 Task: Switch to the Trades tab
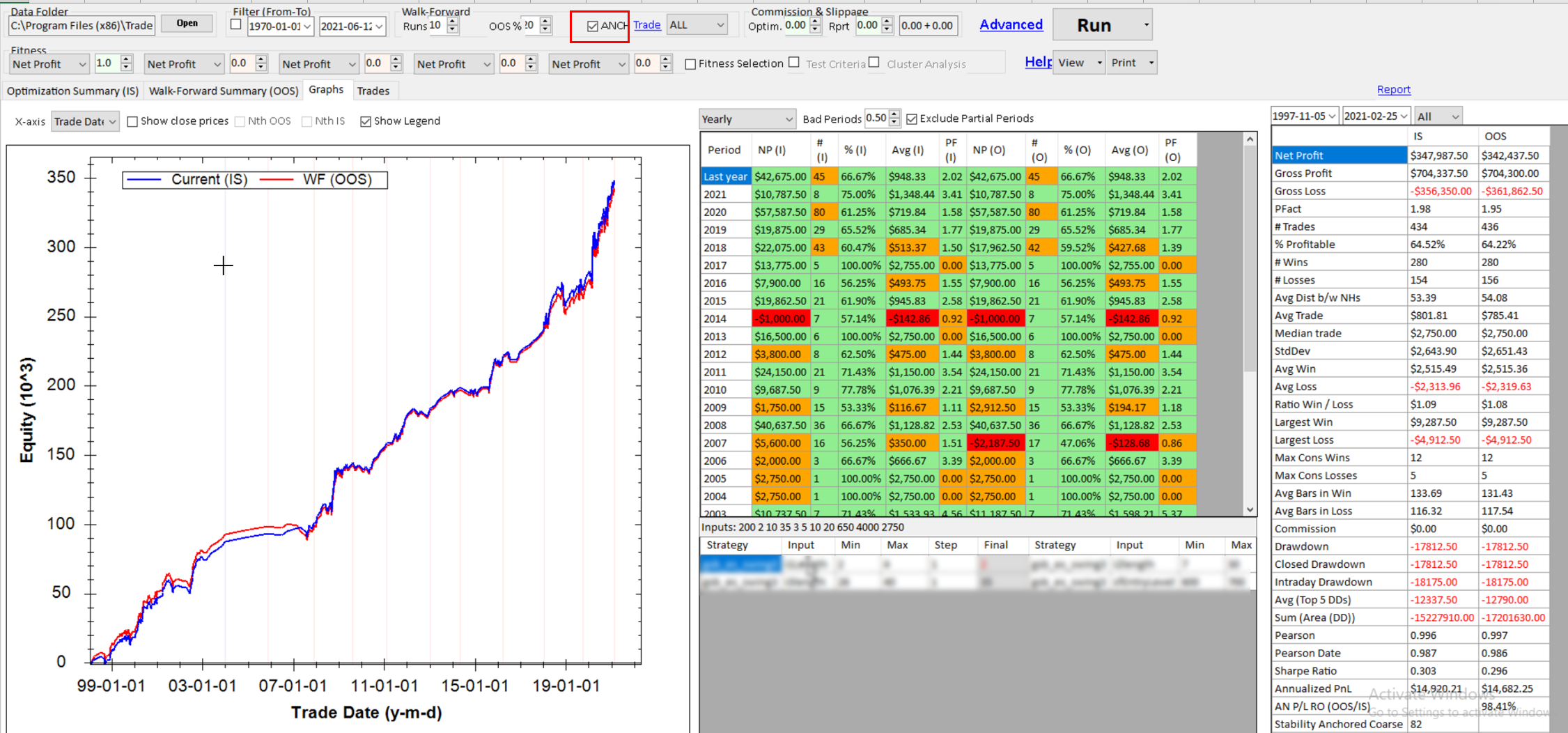tap(373, 91)
